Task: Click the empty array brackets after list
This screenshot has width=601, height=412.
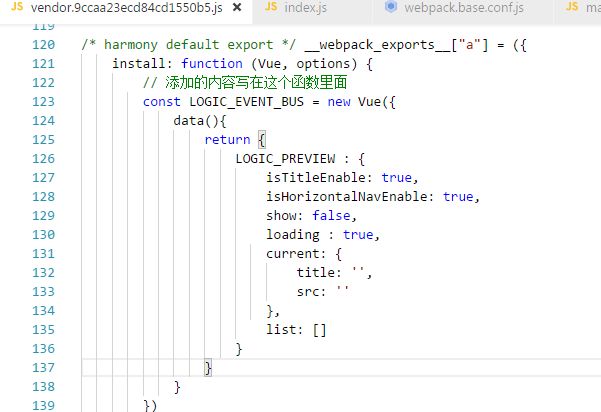Action: pos(319,330)
